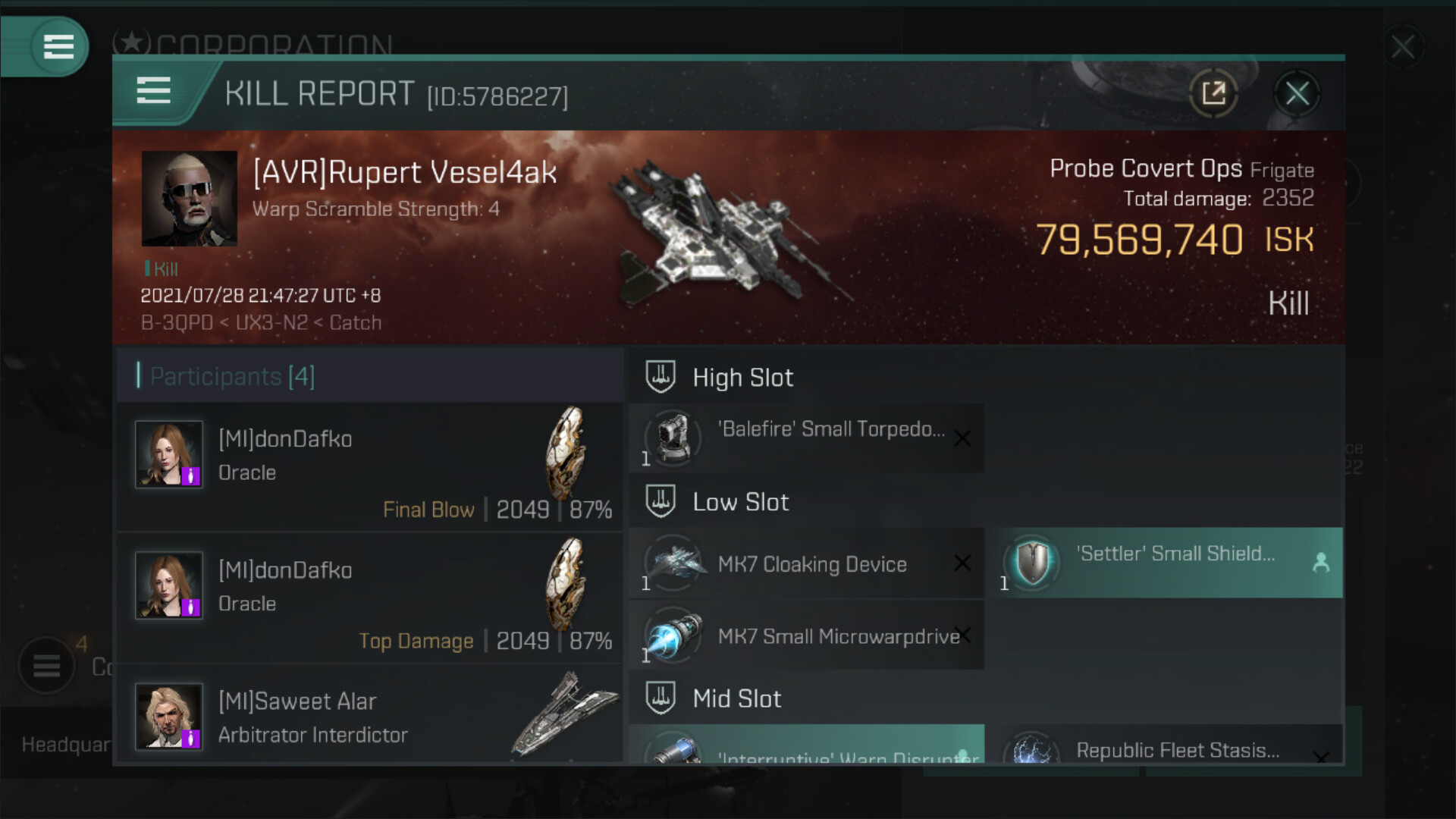View Rupert Vesel4ak's character portrait
The height and width of the screenshot is (819, 1456).
click(x=190, y=198)
